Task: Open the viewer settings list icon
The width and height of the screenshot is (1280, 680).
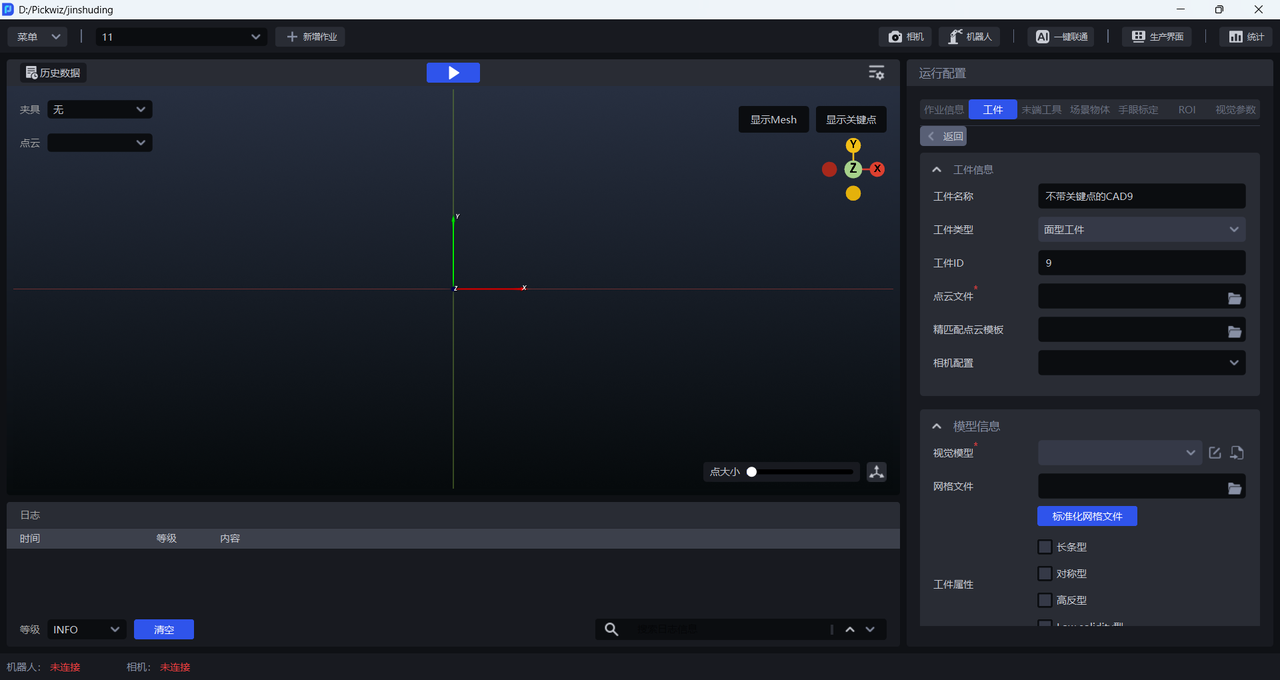Action: pos(876,73)
